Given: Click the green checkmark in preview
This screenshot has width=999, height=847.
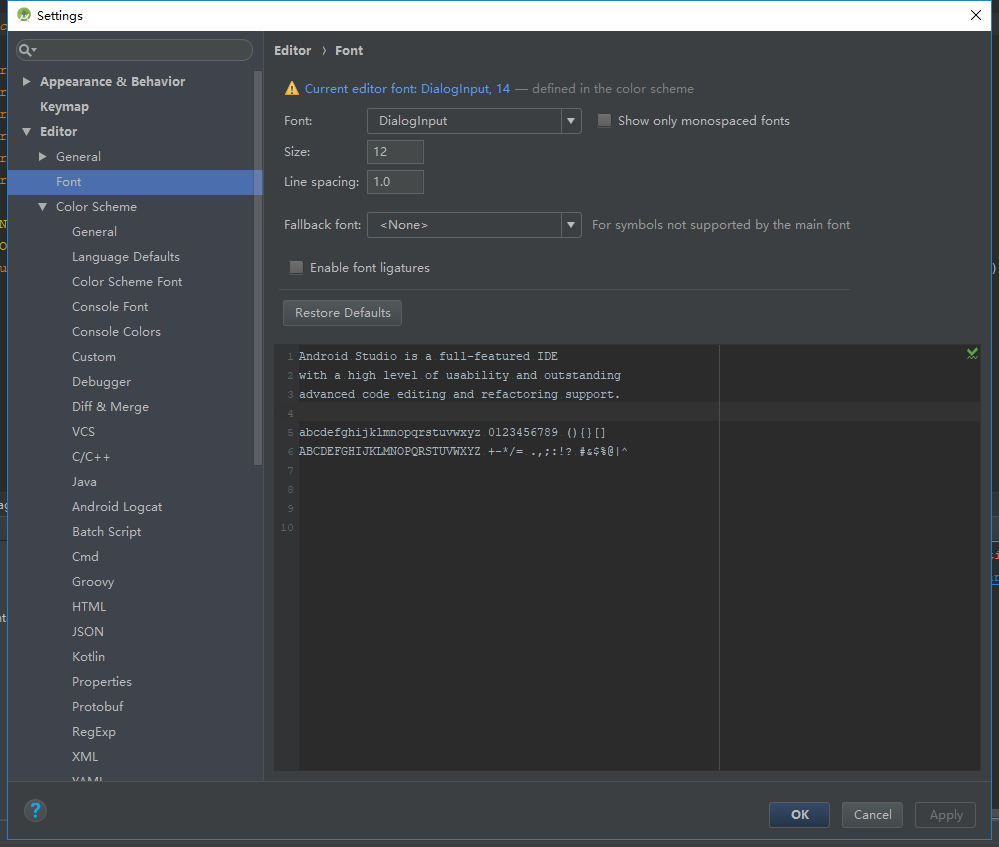Looking at the screenshot, I should (x=972, y=353).
